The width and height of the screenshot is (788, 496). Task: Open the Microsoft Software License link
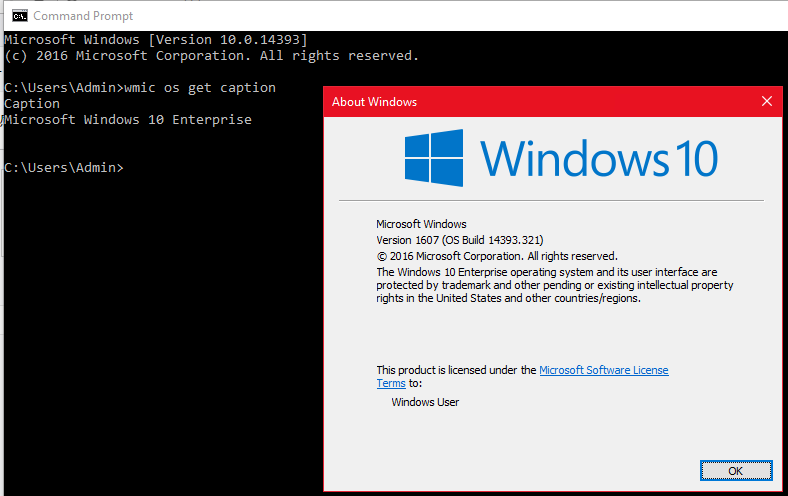pos(604,370)
